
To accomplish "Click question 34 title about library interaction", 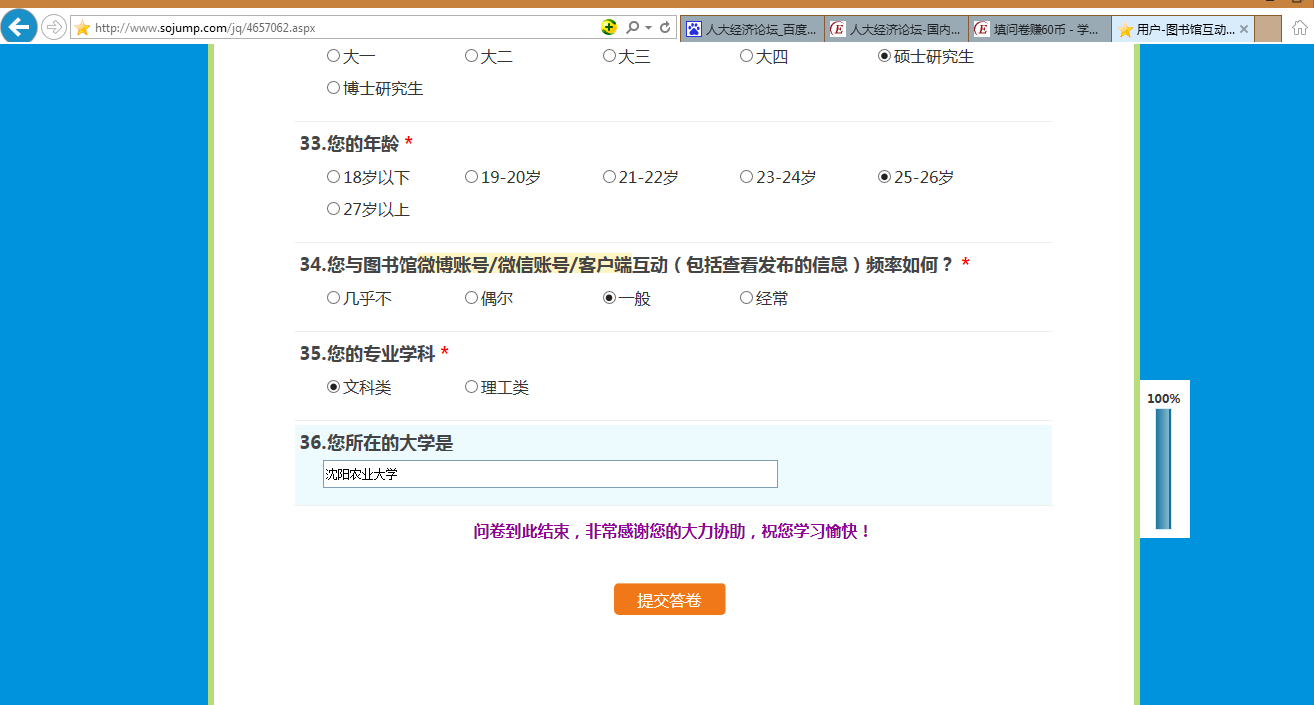I will coord(627,265).
